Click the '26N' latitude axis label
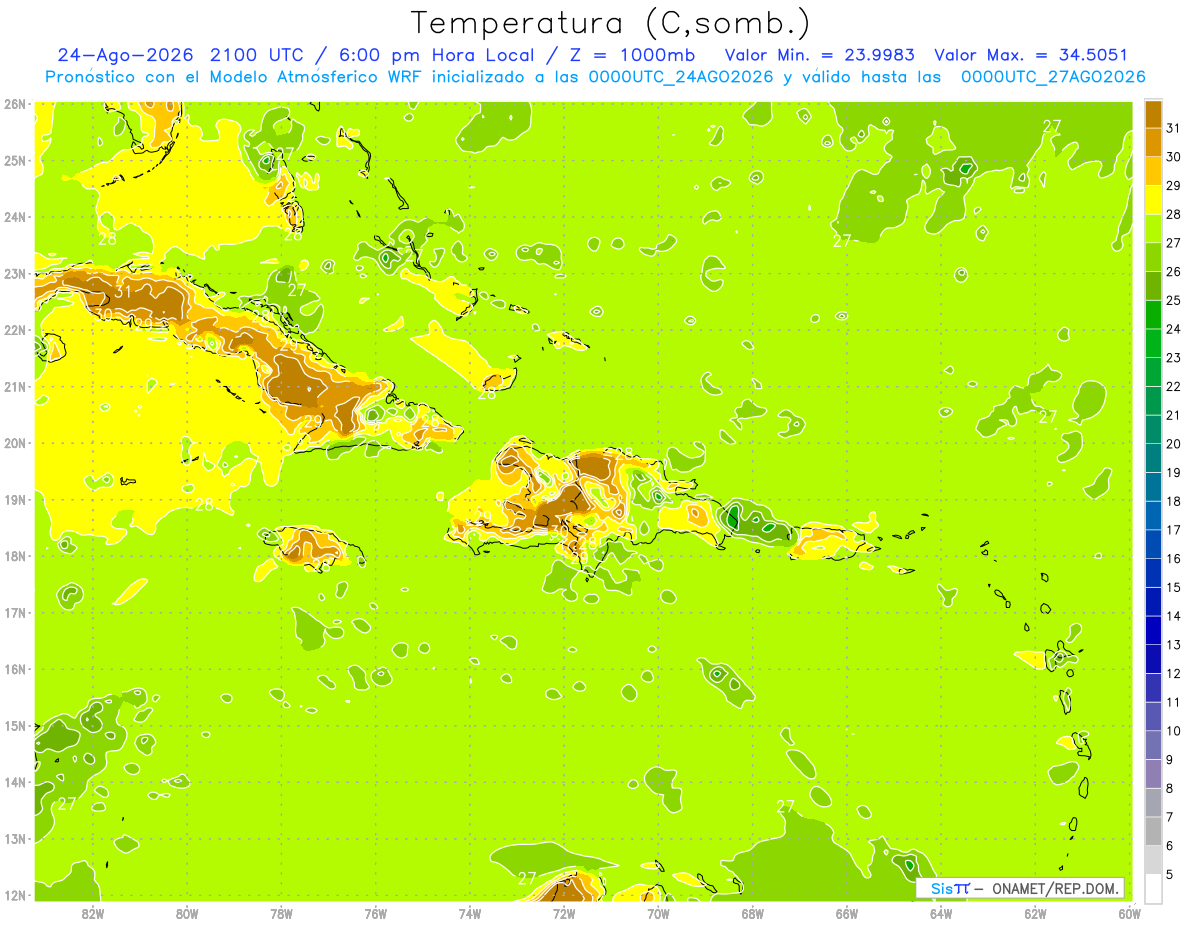The height and width of the screenshot is (927, 1200). click(15, 104)
